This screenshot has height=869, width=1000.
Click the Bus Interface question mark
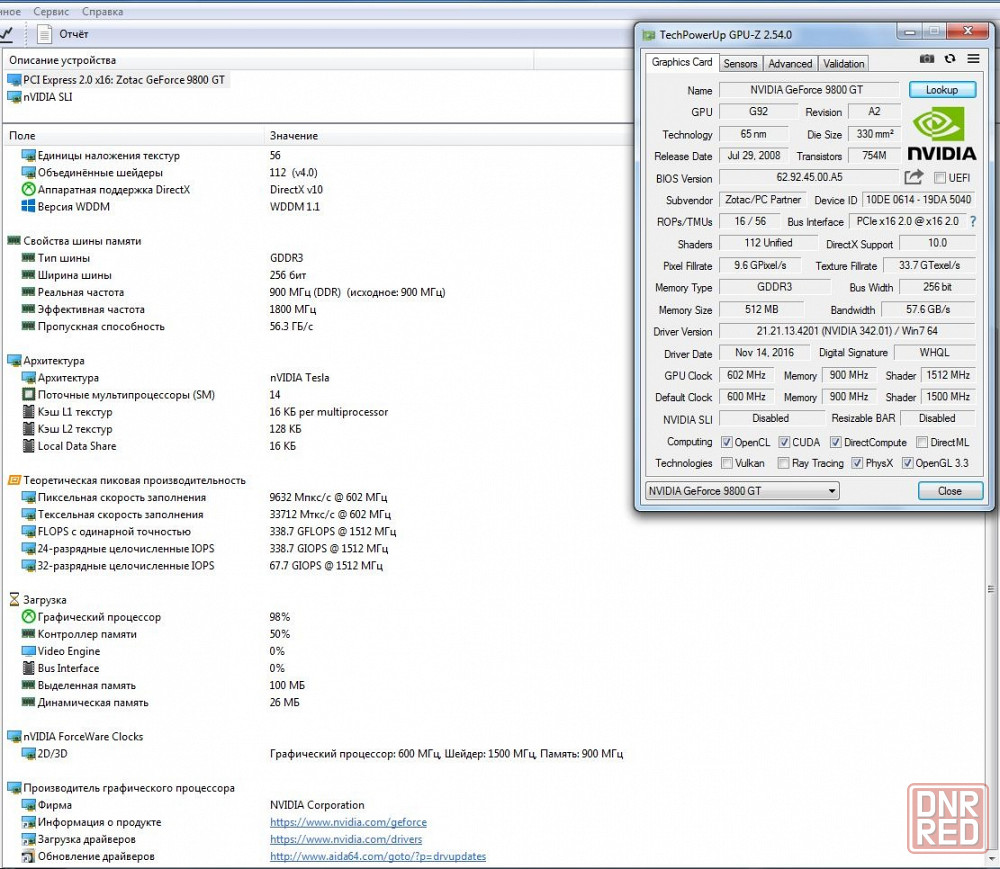point(973,222)
